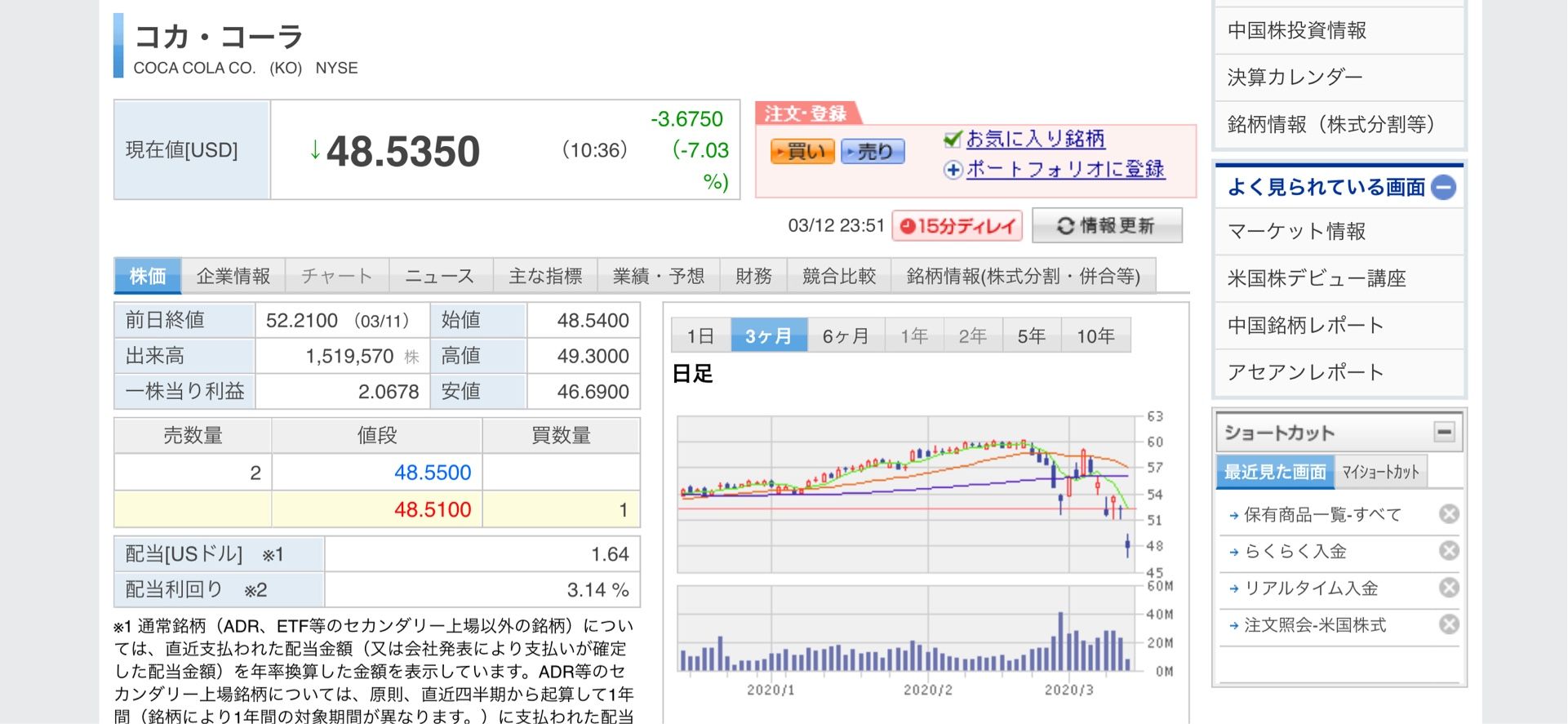Open マーケット情報 sidebar link

tap(1297, 232)
